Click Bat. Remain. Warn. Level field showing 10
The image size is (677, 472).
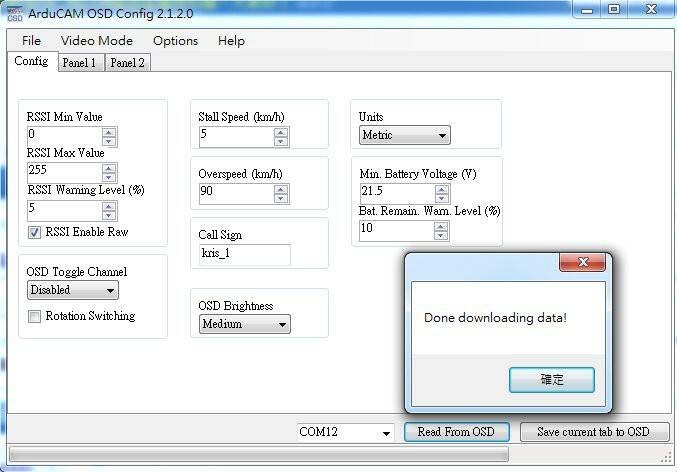pos(397,231)
